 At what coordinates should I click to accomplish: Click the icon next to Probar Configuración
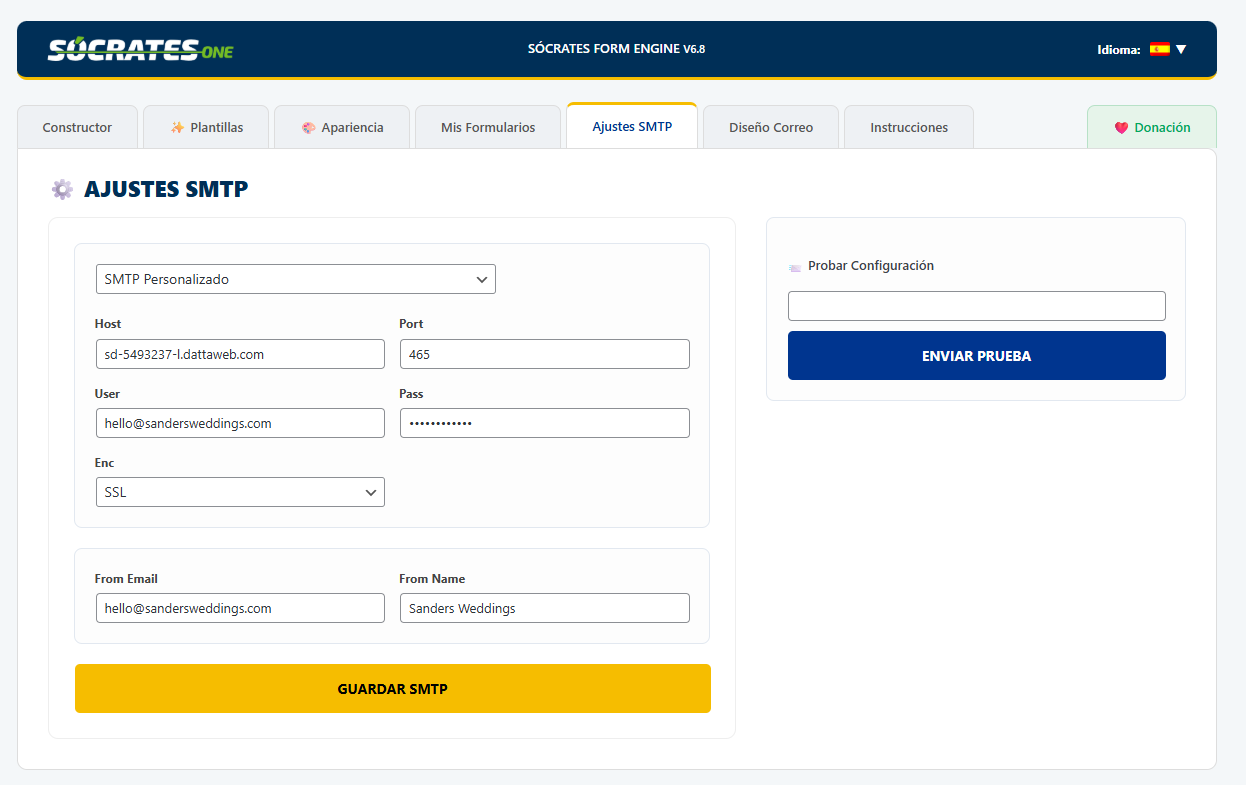pos(795,267)
